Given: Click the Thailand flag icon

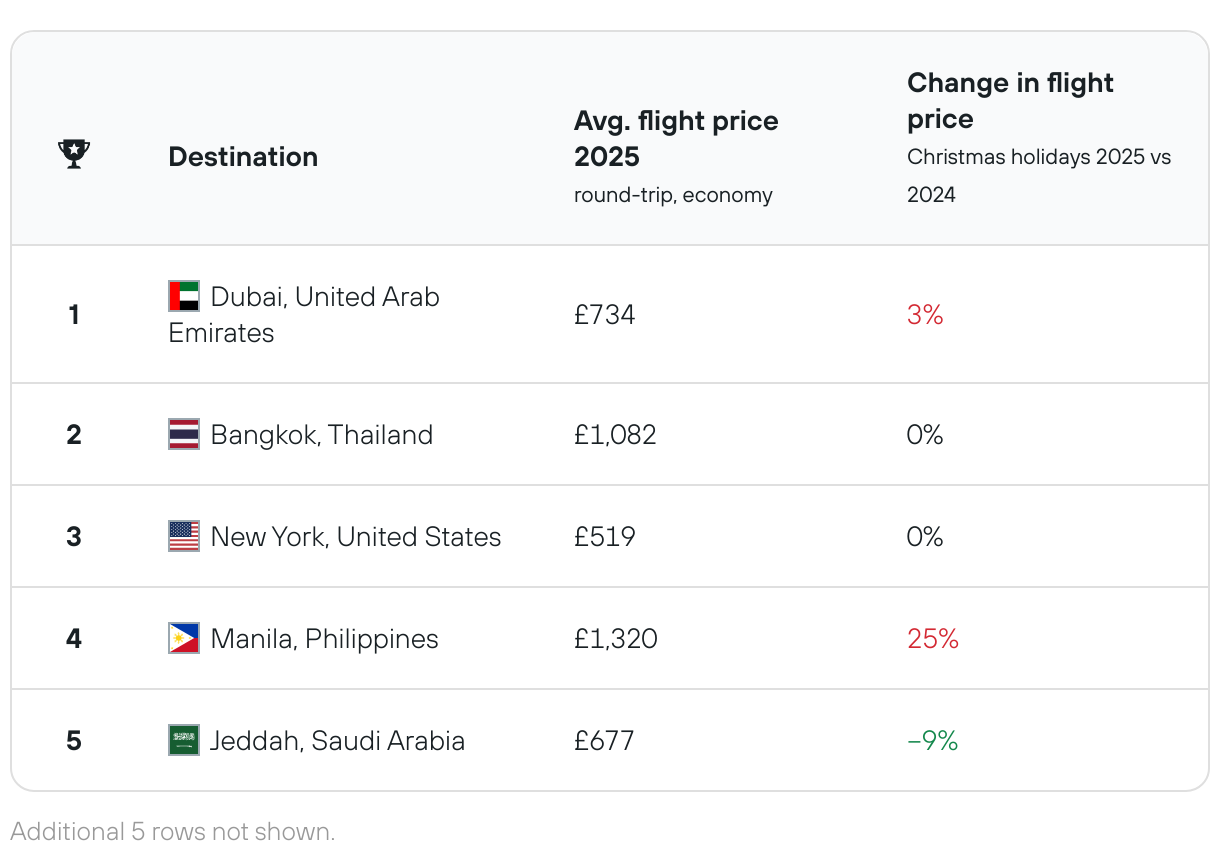Looking at the screenshot, I should click(184, 434).
